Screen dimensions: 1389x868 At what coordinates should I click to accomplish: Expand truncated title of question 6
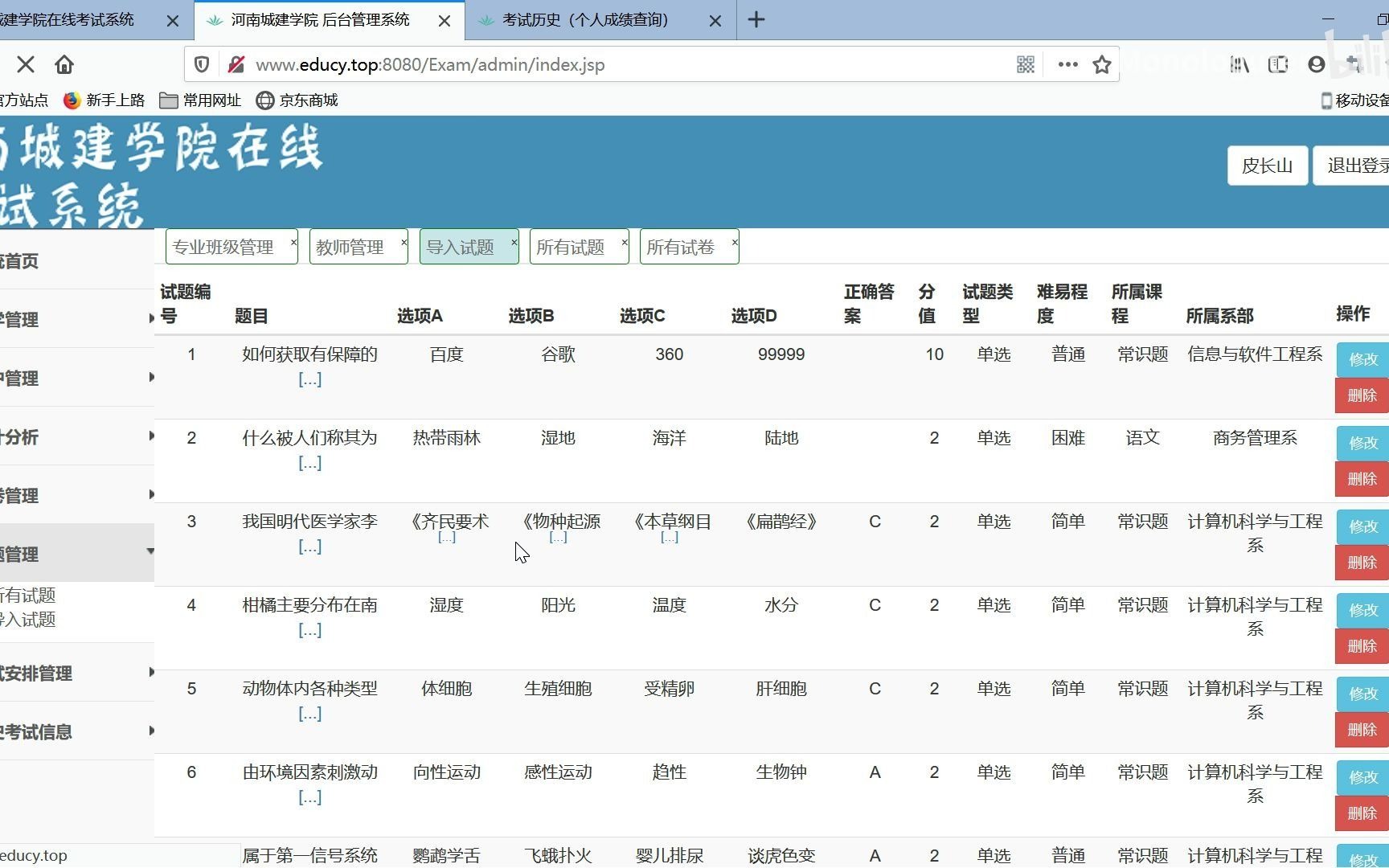point(309,797)
